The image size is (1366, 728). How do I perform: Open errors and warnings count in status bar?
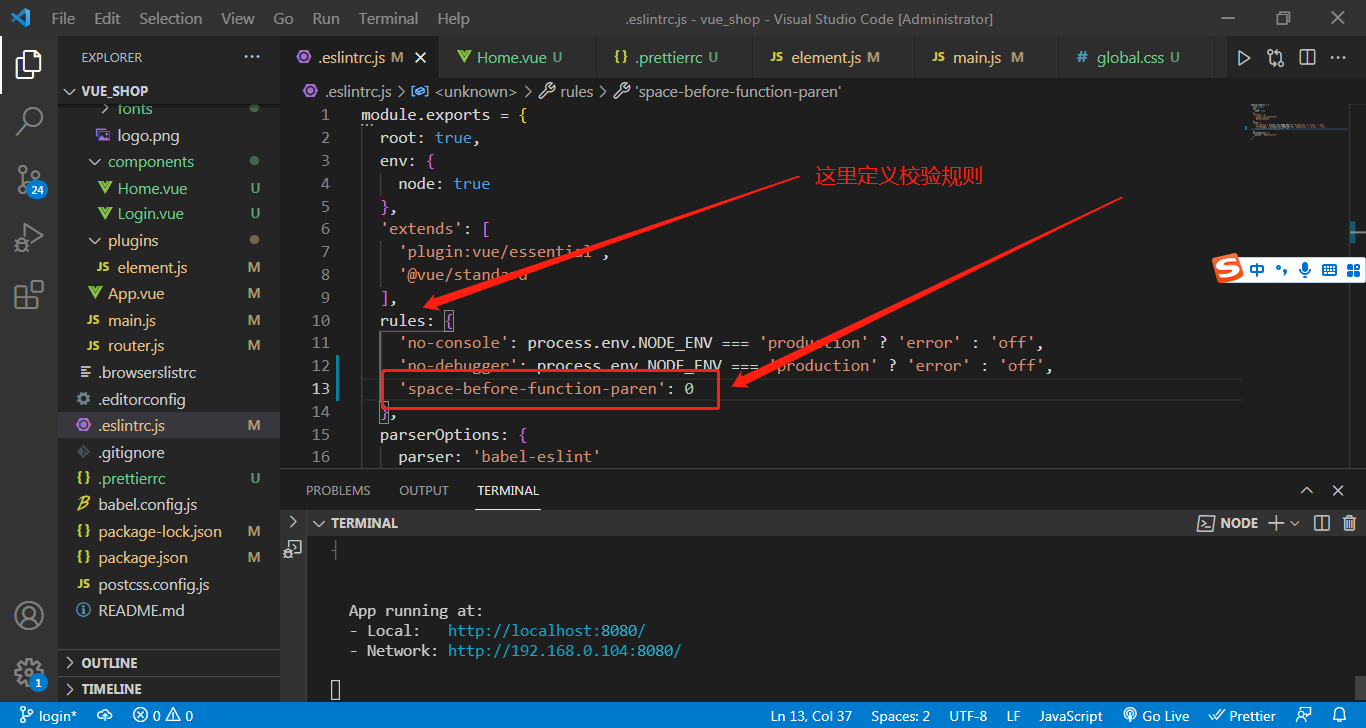coord(163,715)
